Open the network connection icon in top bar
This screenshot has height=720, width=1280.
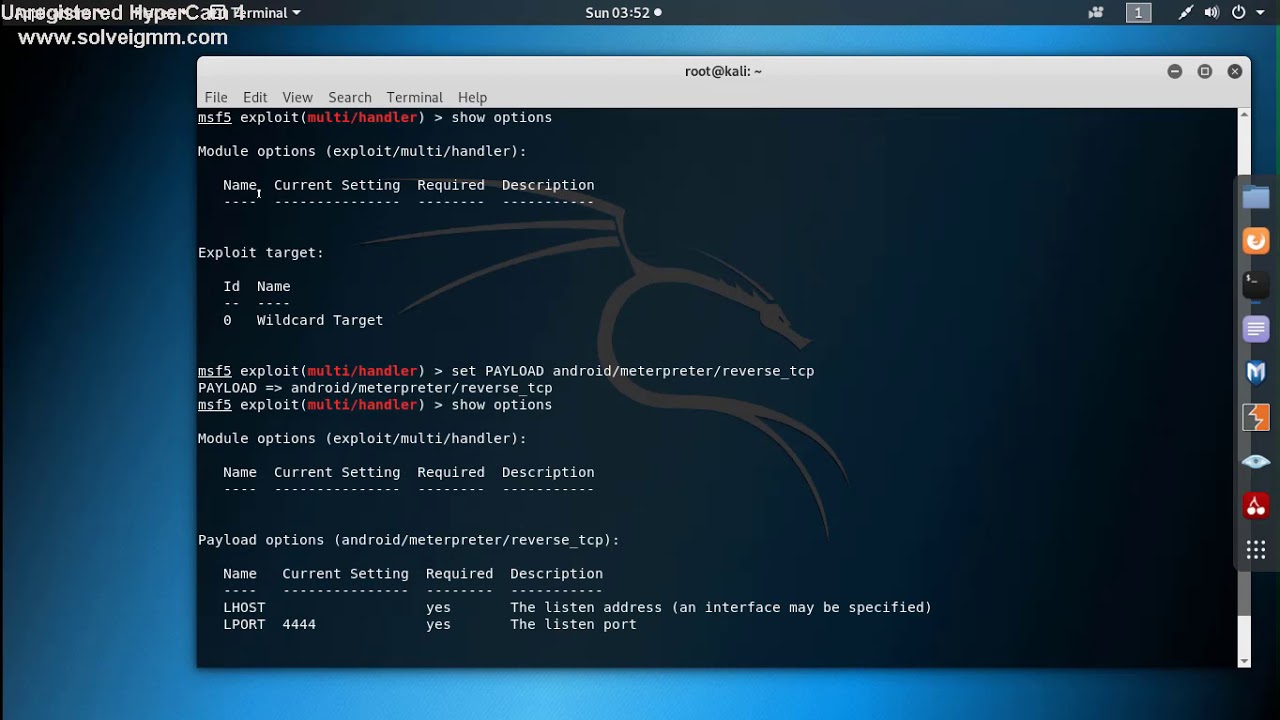(x=1185, y=13)
